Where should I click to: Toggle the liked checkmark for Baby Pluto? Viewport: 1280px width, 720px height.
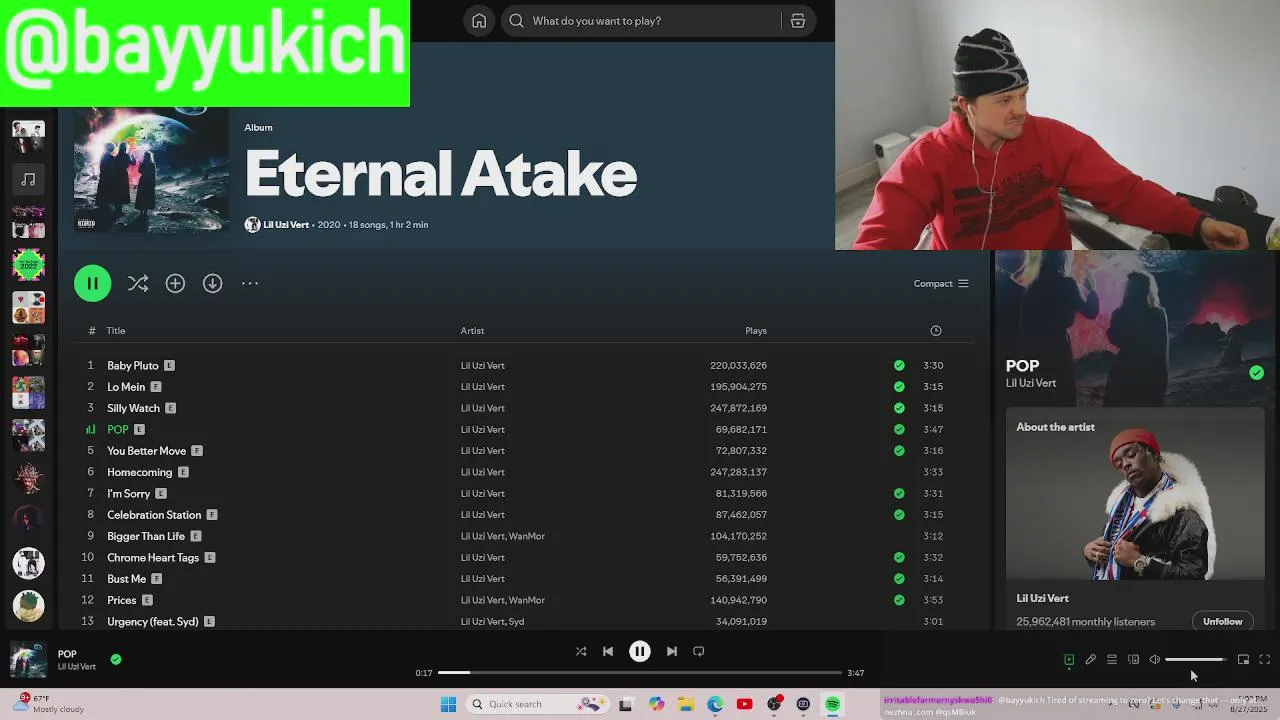click(x=899, y=366)
